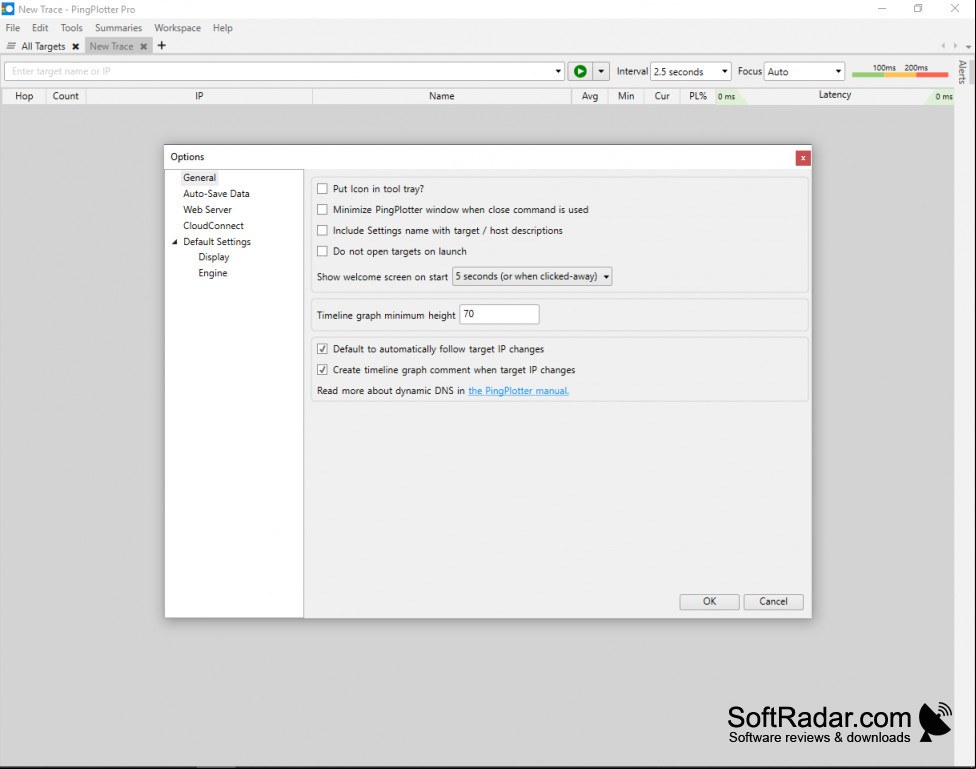
Task: Switch to the All Targets tab
Action: click(x=43, y=47)
